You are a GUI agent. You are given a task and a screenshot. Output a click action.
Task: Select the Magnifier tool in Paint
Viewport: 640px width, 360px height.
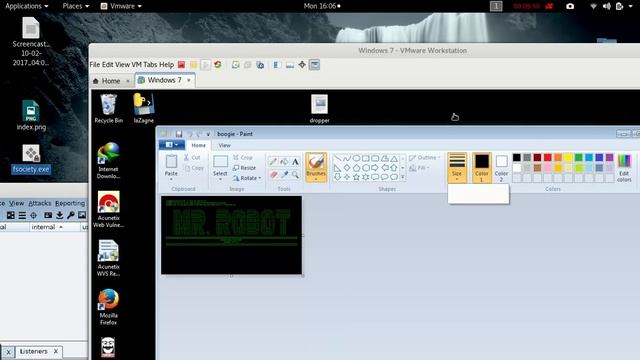click(x=295, y=175)
